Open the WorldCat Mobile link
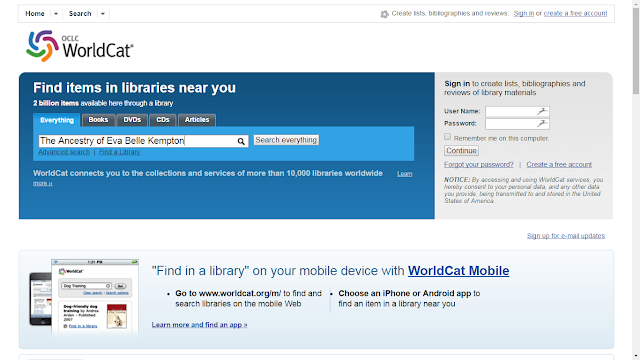The width and height of the screenshot is (640, 360). (458, 271)
